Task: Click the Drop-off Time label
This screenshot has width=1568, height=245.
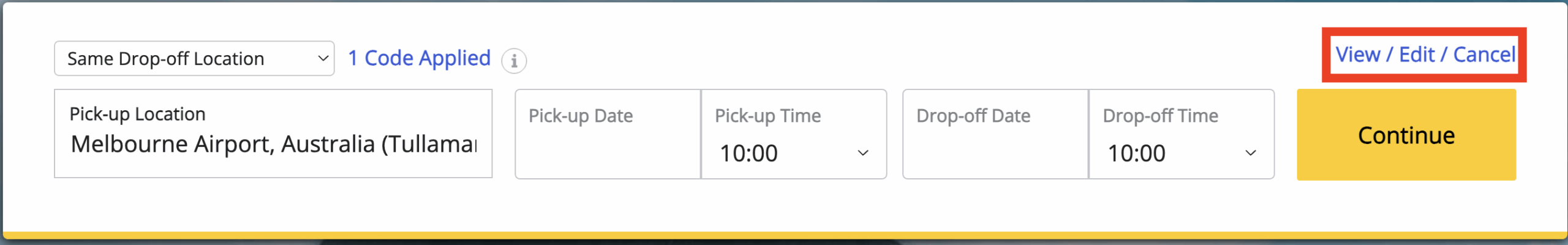Action: (1160, 116)
